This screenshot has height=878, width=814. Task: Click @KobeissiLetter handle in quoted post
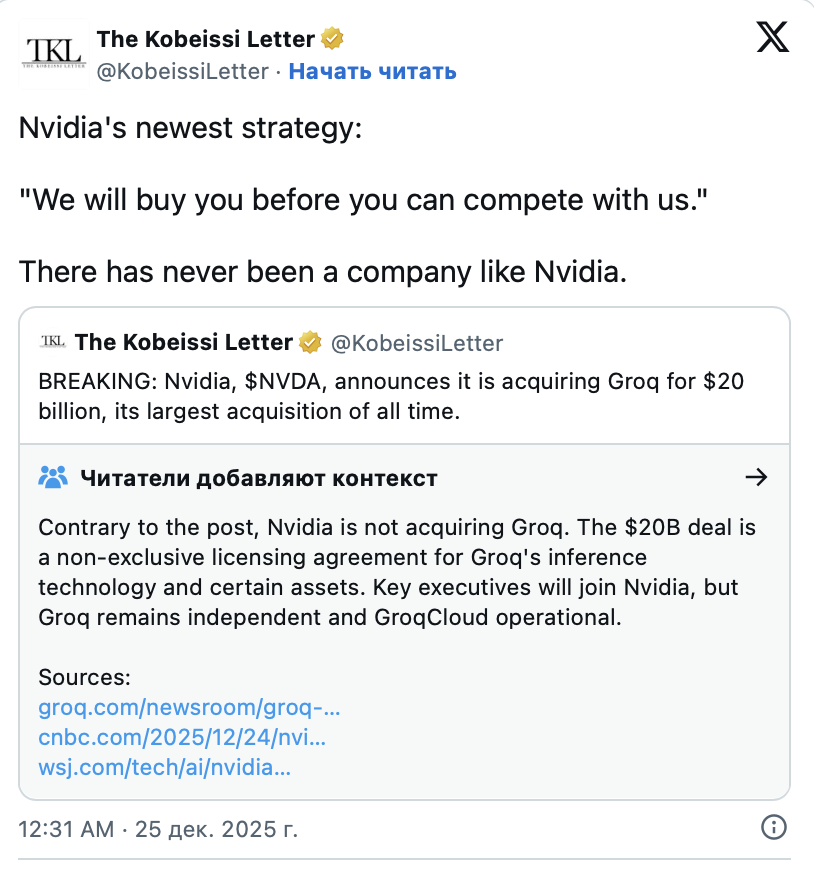pos(416,343)
